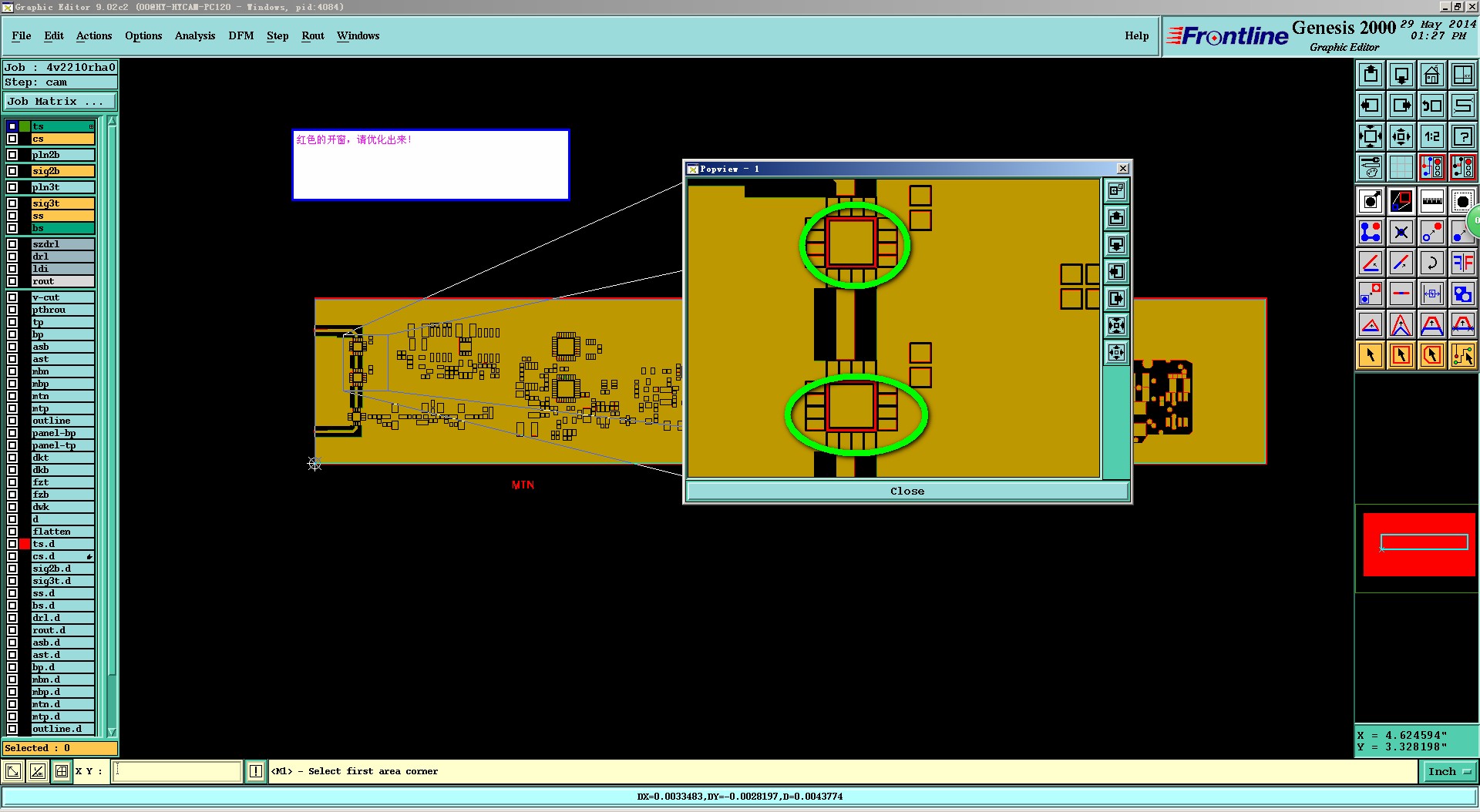1480x812 pixels.
Task: Toggle the checkbox for layer pln2b
Action: coord(12,155)
